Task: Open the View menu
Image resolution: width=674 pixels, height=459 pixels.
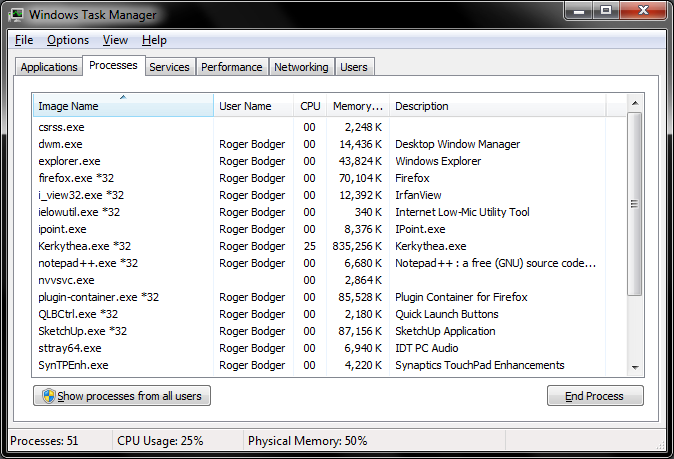Action: coord(115,40)
